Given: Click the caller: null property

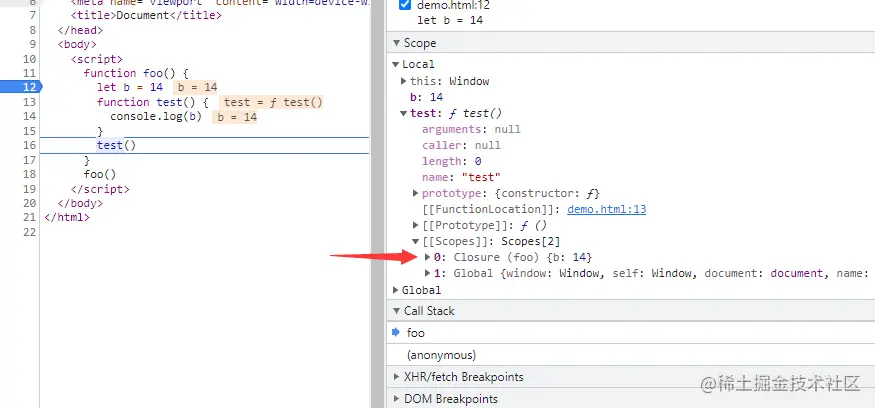Looking at the screenshot, I should pyautogui.click(x=461, y=145).
